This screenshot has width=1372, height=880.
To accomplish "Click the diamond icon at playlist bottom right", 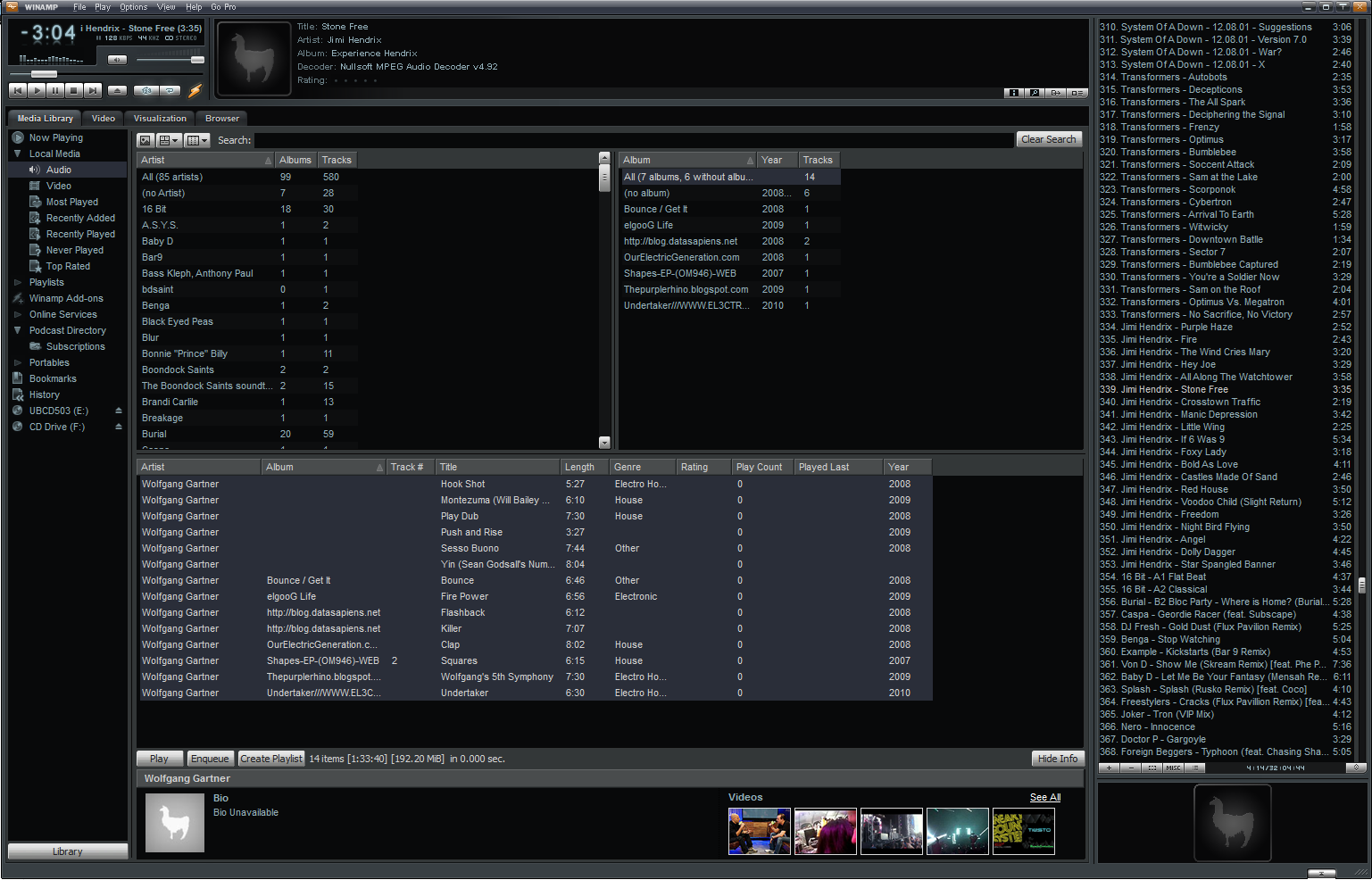I will click(x=1357, y=768).
